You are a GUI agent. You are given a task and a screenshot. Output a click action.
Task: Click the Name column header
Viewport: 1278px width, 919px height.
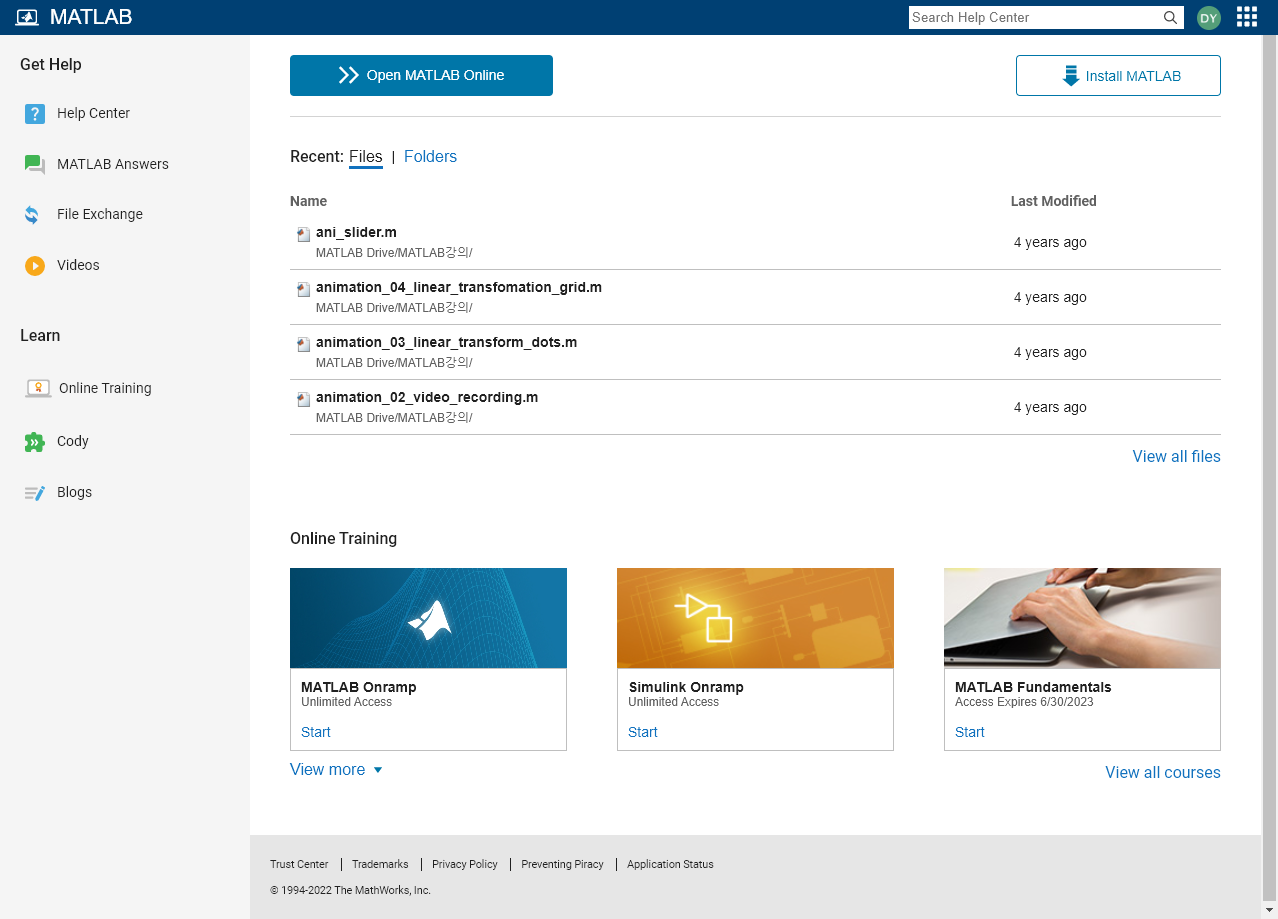(309, 202)
